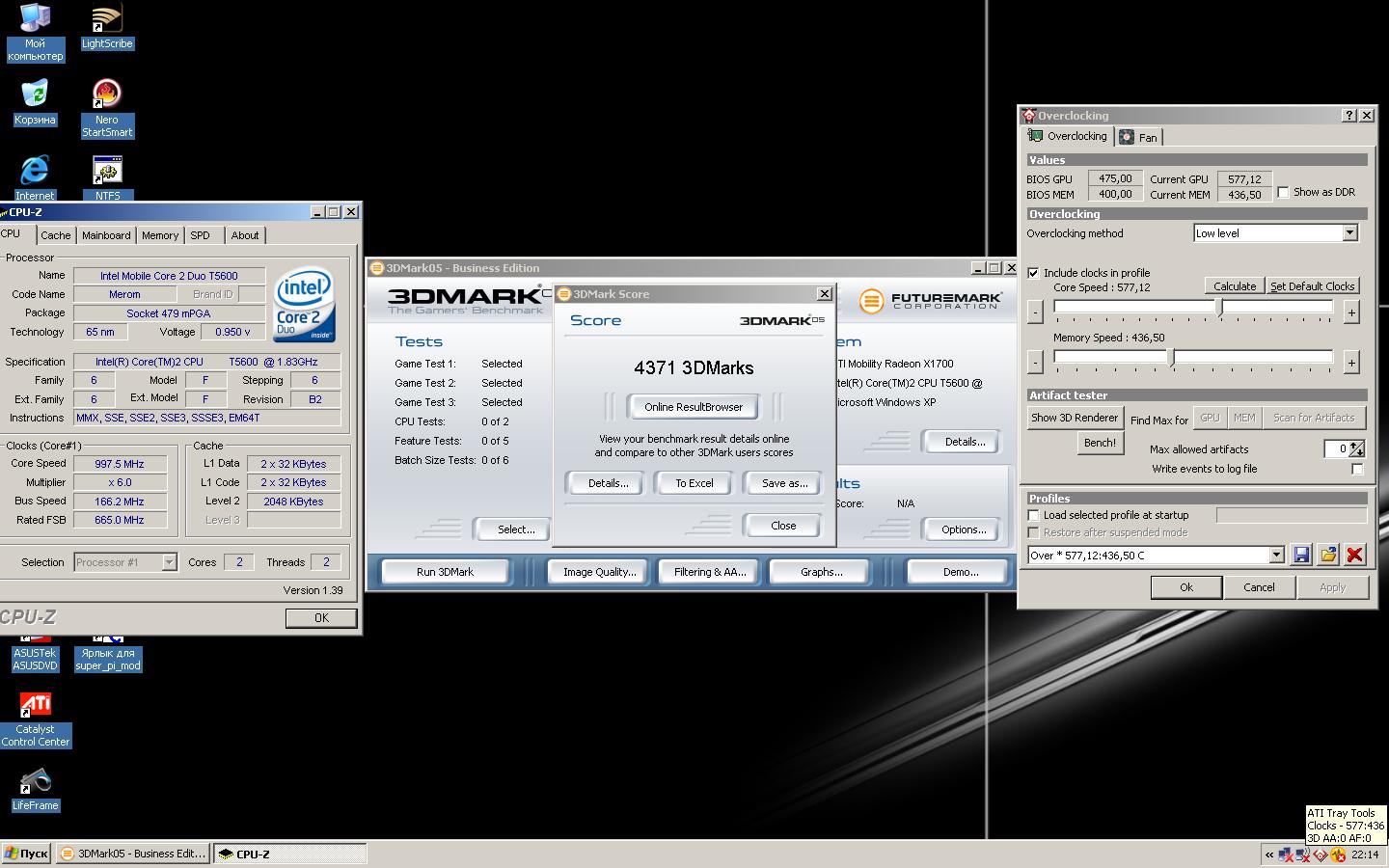Image resolution: width=1389 pixels, height=868 pixels.
Task: Switch to the Cache tab in CPU-Z
Action: [x=55, y=235]
